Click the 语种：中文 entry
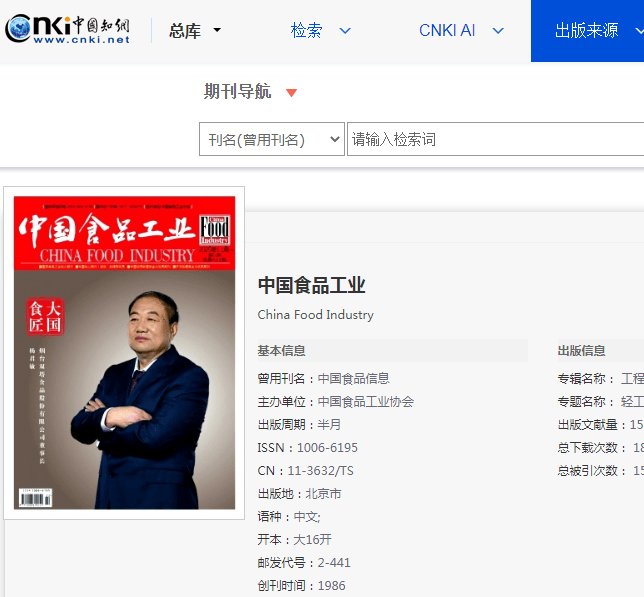This screenshot has width=644, height=597. tap(289, 517)
